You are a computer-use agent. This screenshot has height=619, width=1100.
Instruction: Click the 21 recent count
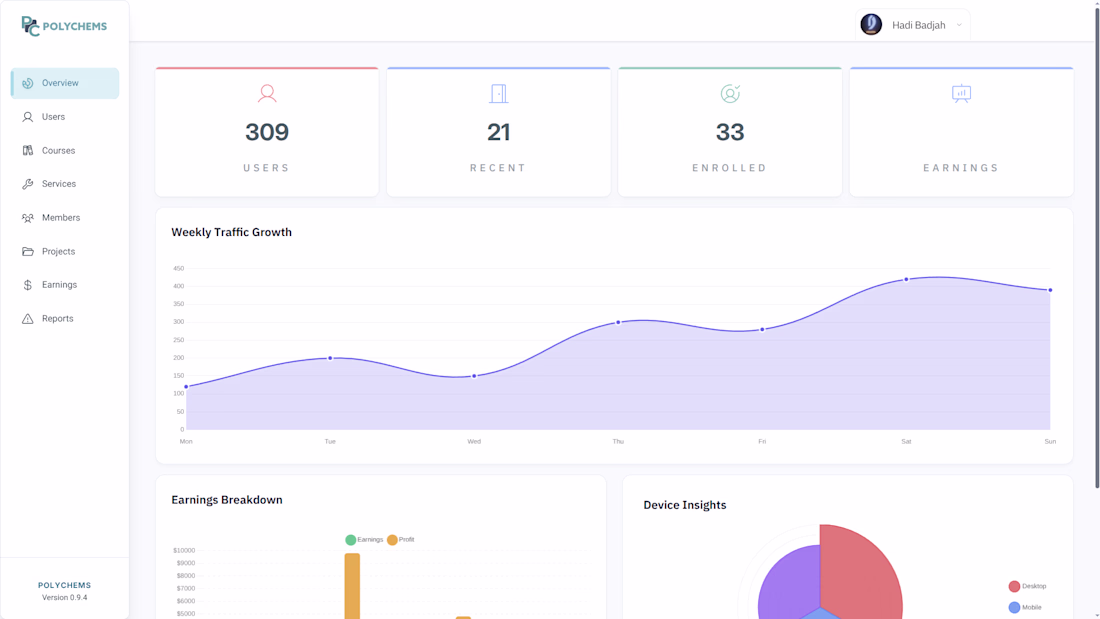[x=498, y=132]
